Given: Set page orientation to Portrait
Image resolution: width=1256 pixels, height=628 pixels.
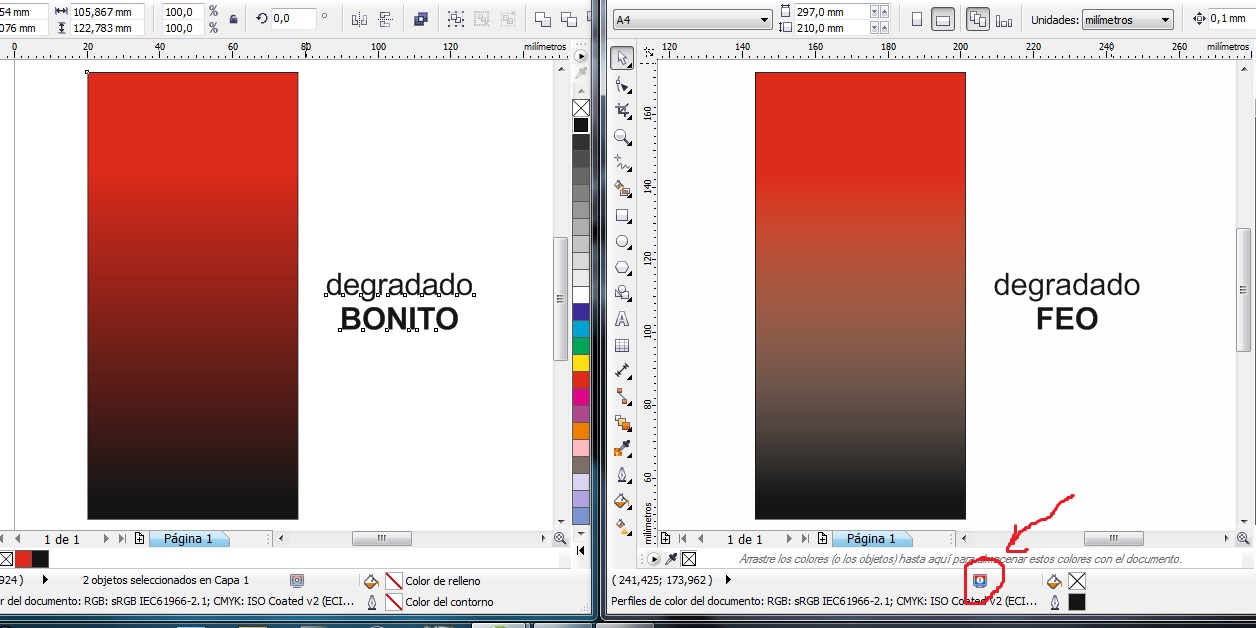Looking at the screenshot, I should pyautogui.click(x=916, y=19).
